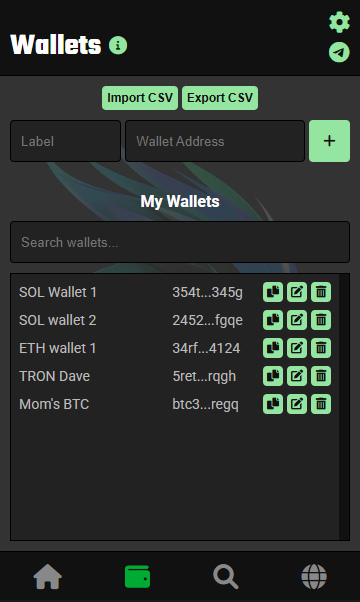Screen dimensions: 360x602
Task: Click address 354t...345g
Action: [x=208, y=293]
